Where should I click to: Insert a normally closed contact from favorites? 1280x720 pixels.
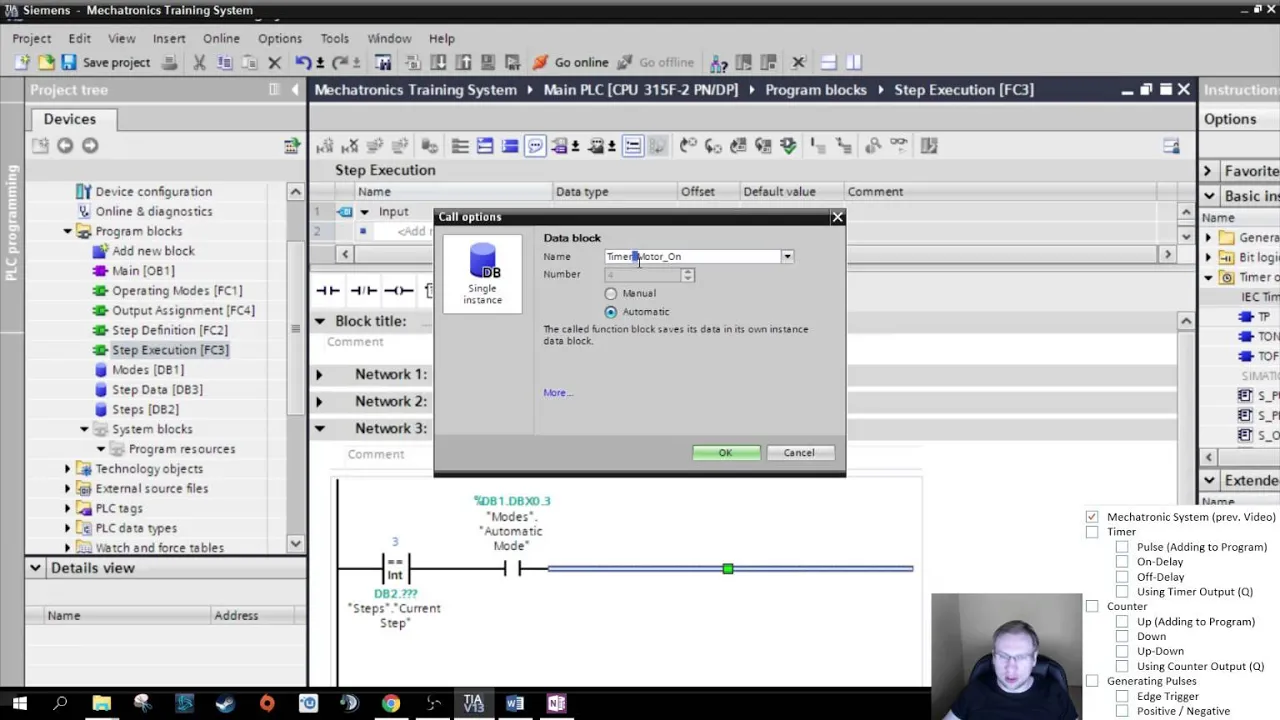364,290
